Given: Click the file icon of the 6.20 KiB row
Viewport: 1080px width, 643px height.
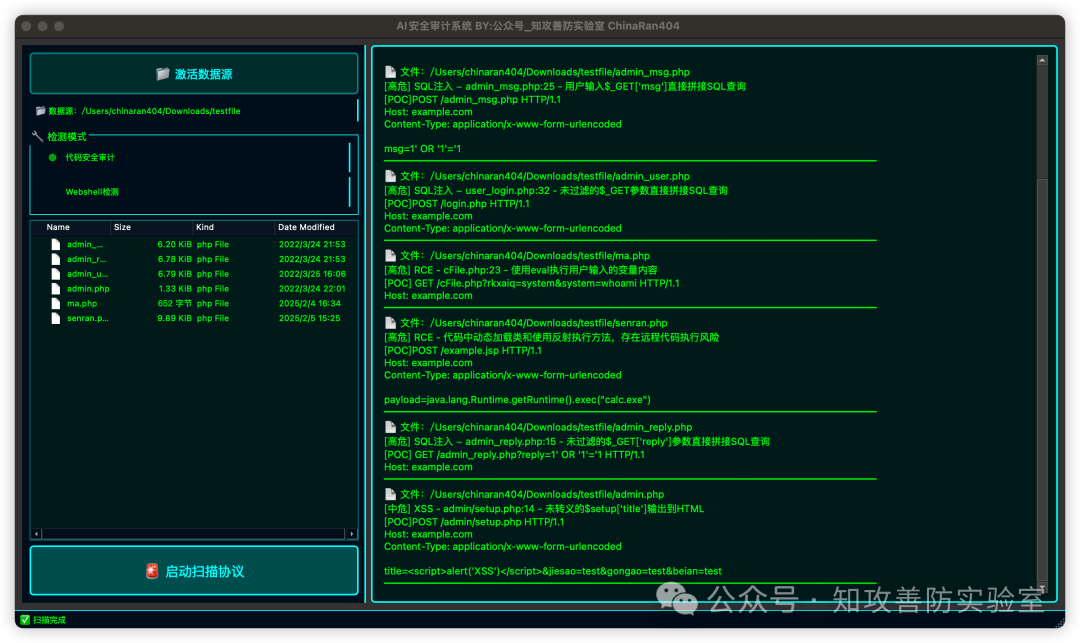Looking at the screenshot, I should 56,244.
